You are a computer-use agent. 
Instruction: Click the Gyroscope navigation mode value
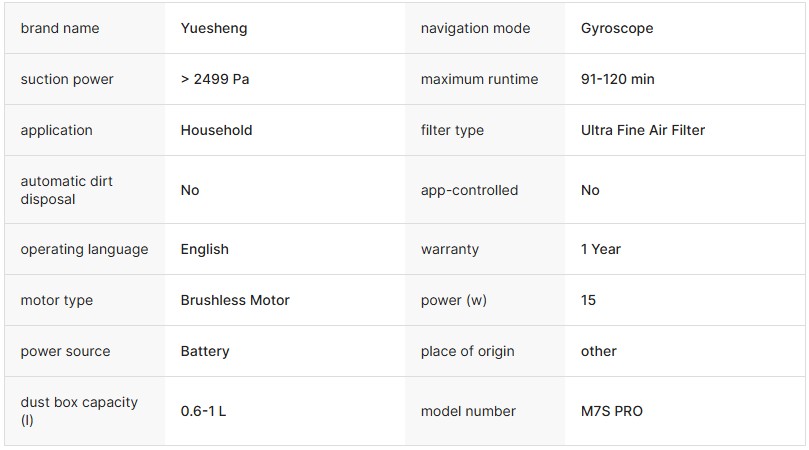(617, 28)
